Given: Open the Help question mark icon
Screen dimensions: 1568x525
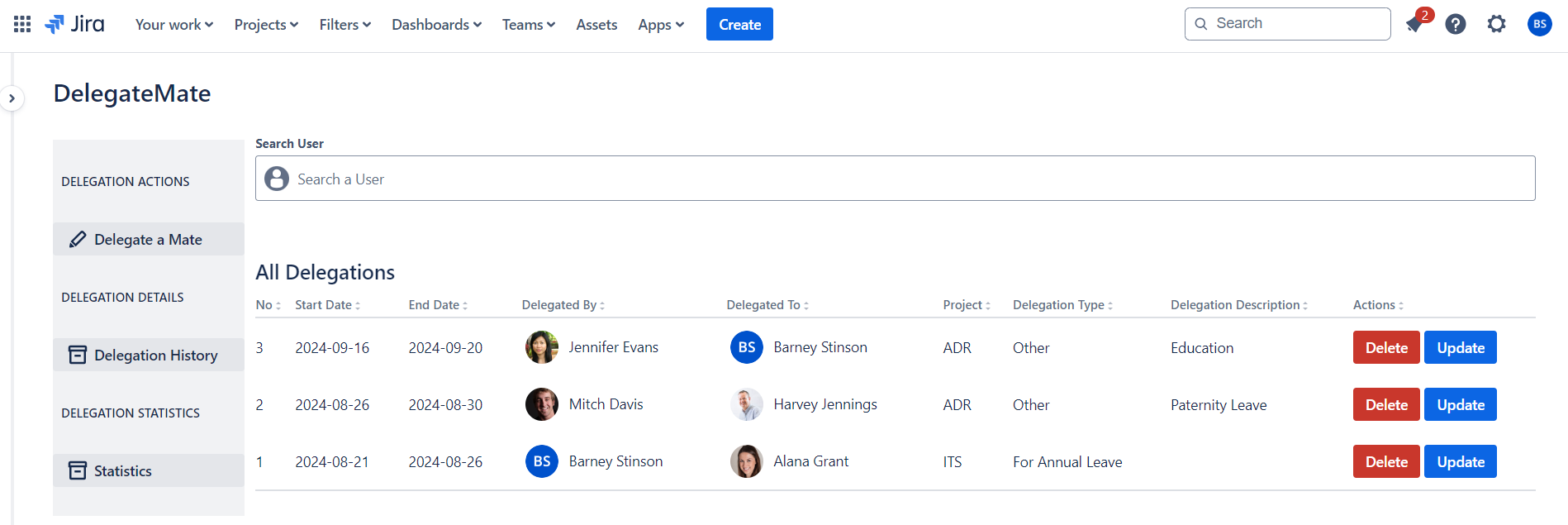Looking at the screenshot, I should point(1456,24).
